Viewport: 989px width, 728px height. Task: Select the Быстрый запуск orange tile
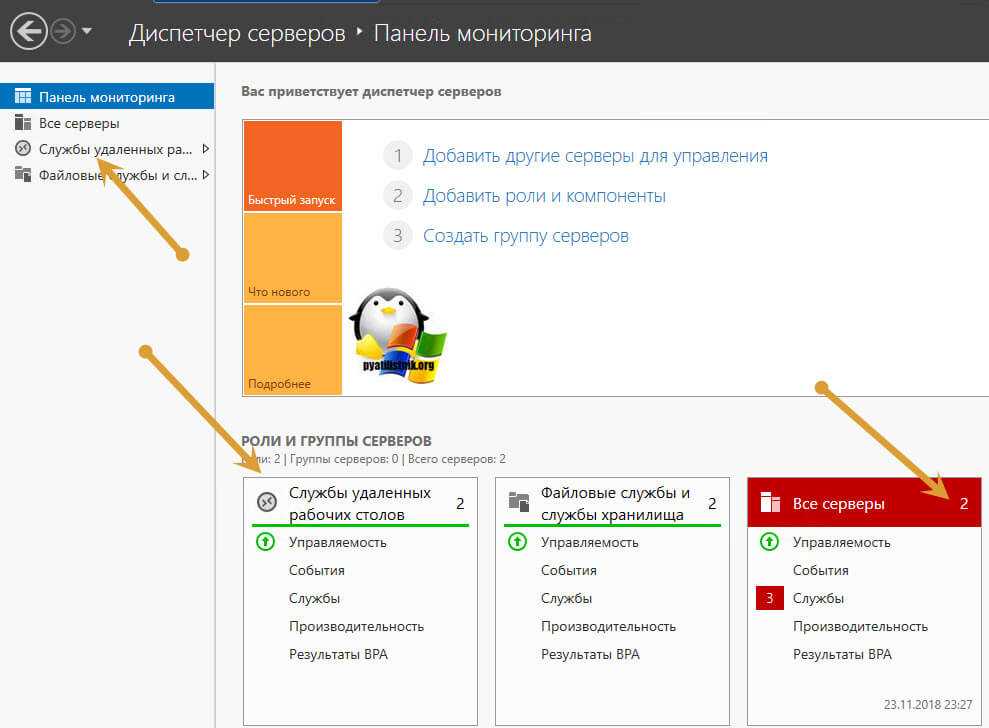coord(292,166)
